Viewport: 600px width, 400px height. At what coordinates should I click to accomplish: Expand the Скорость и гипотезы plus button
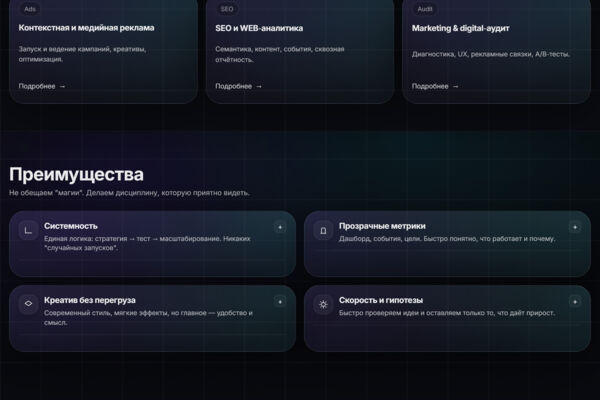pos(575,302)
